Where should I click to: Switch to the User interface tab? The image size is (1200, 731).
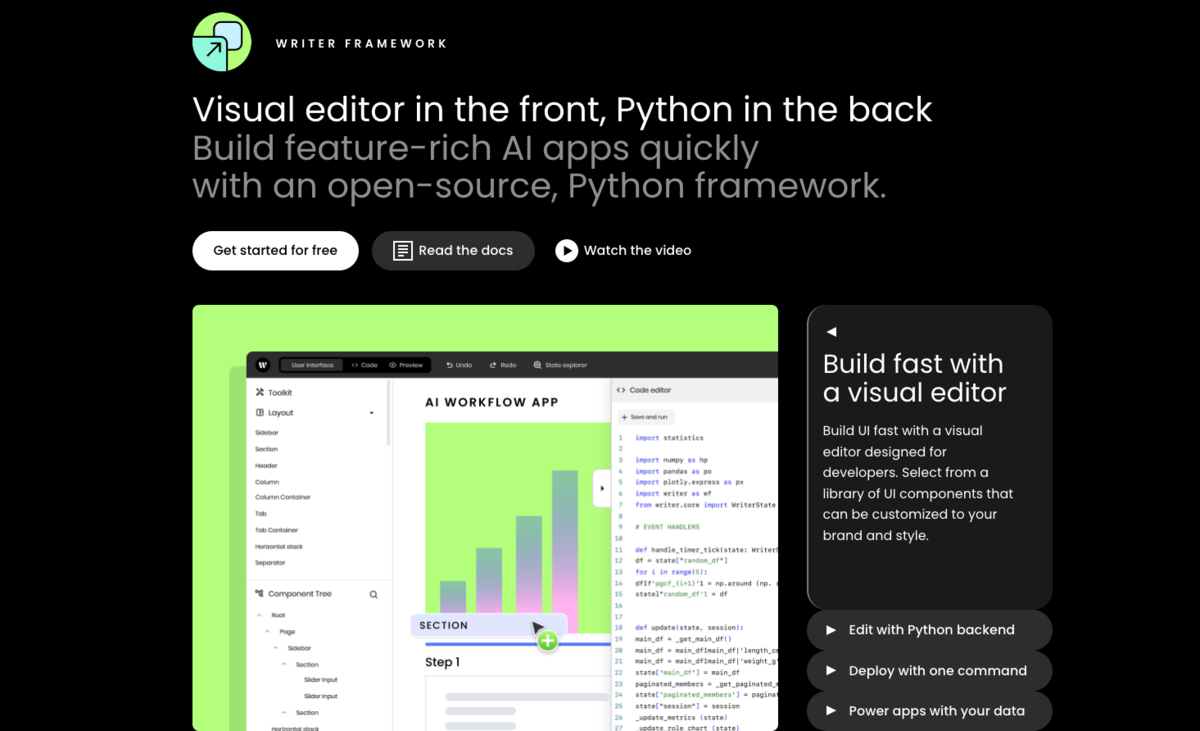pyautogui.click(x=312, y=365)
